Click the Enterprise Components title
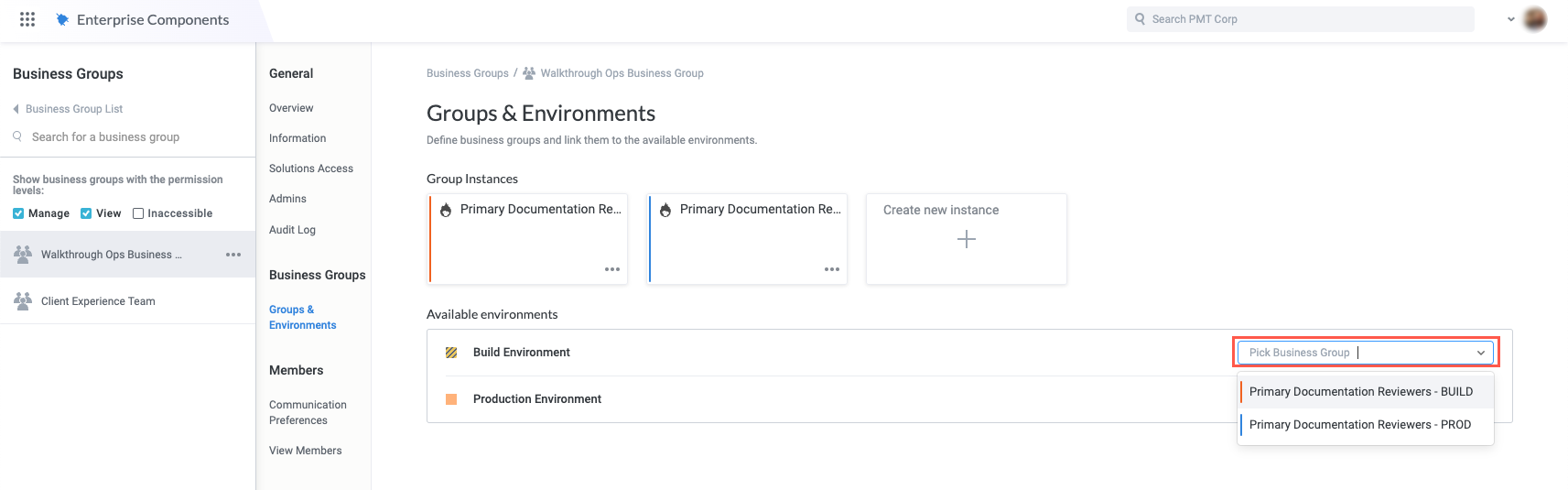Viewport: 1568px width, 490px height. (153, 19)
